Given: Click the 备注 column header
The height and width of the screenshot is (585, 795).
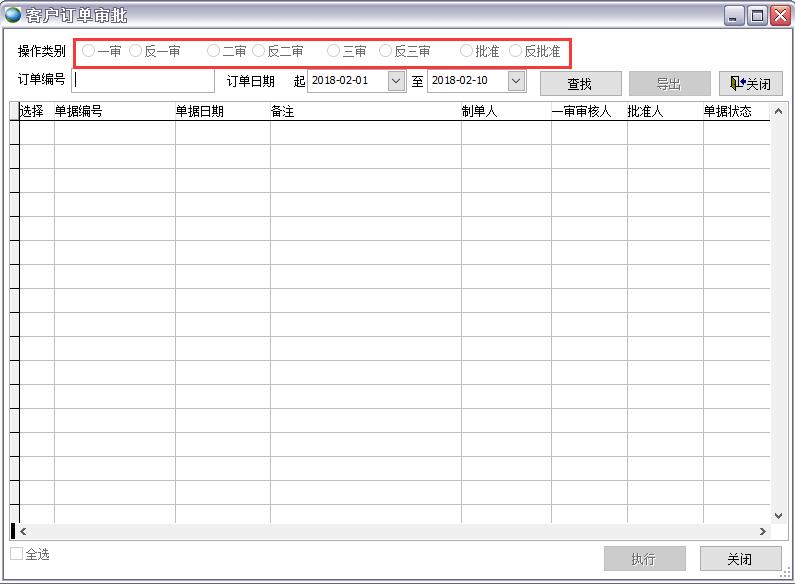Looking at the screenshot, I should click(365, 112).
